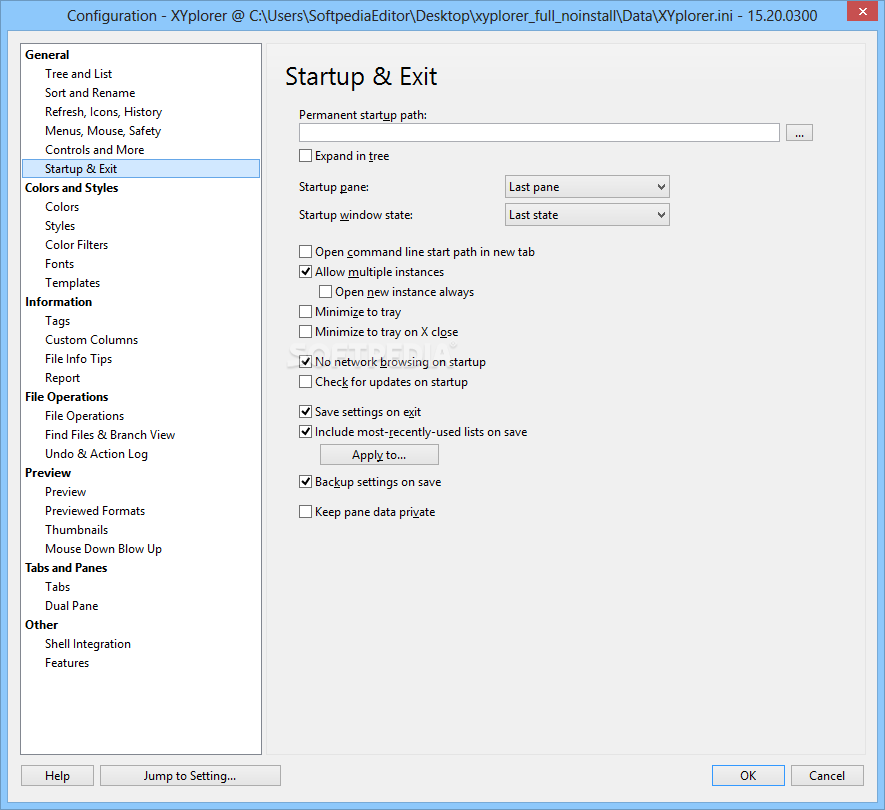The height and width of the screenshot is (810, 885).
Task: Go to Find Files & Branch View
Action: tap(110, 435)
